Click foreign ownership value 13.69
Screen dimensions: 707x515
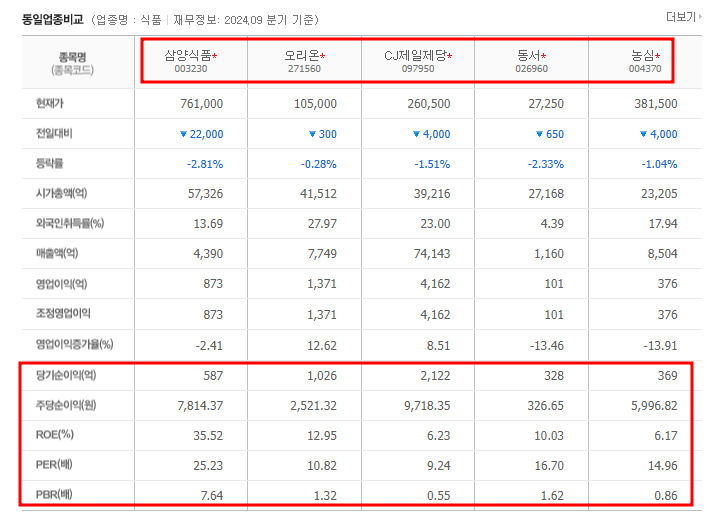tap(208, 224)
